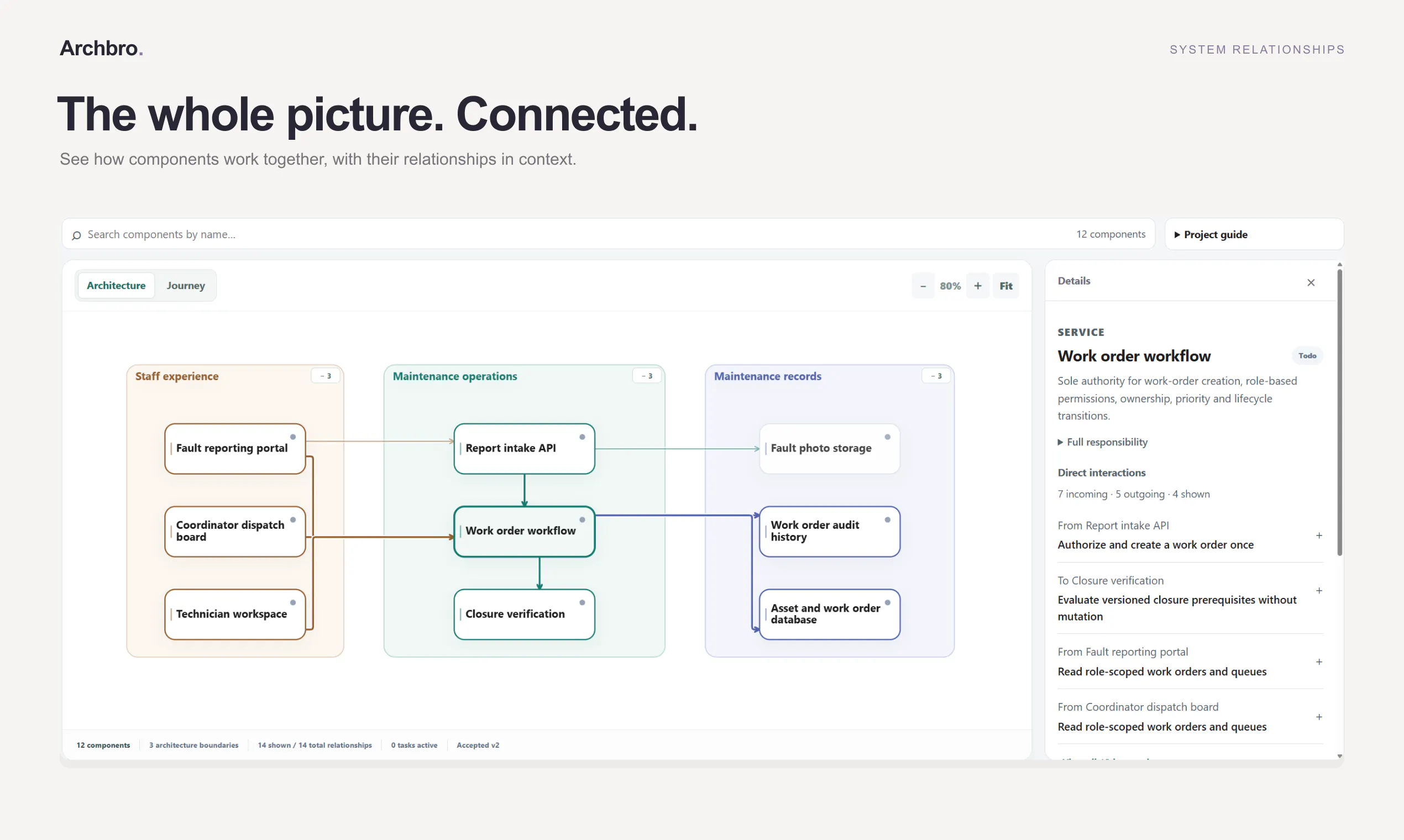Close the Details panel
The height and width of the screenshot is (840, 1404).
click(1311, 282)
